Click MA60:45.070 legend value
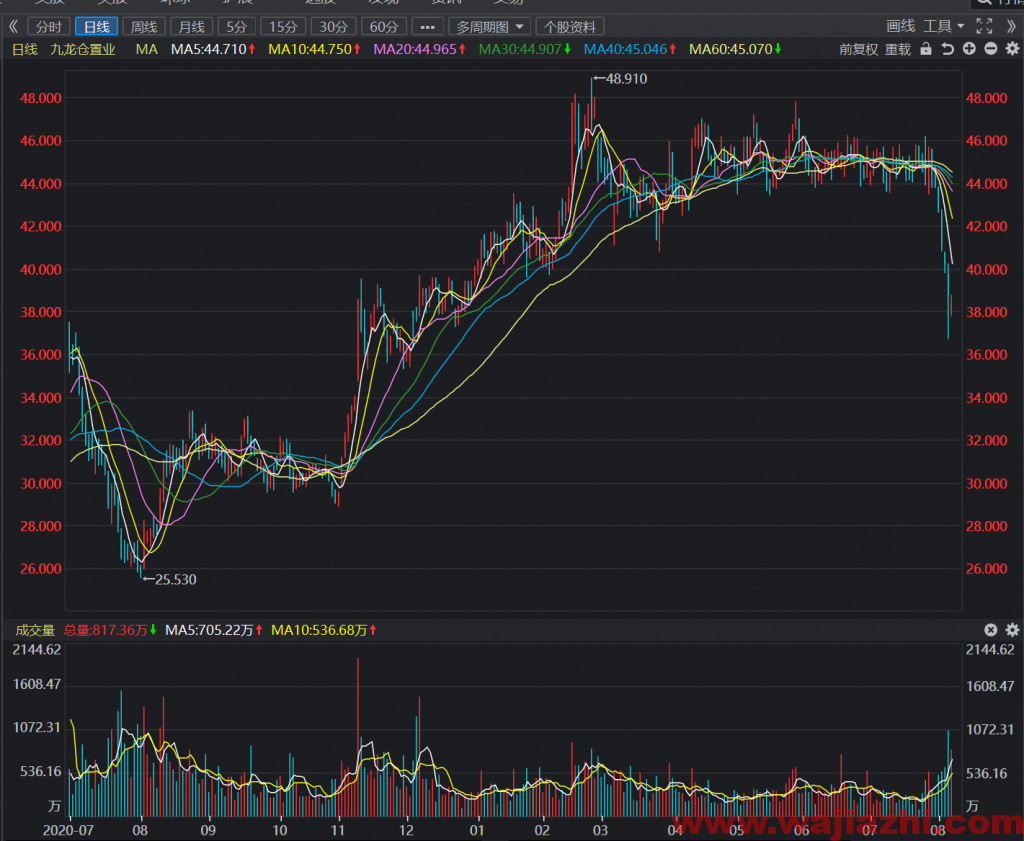 (x=736, y=50)
